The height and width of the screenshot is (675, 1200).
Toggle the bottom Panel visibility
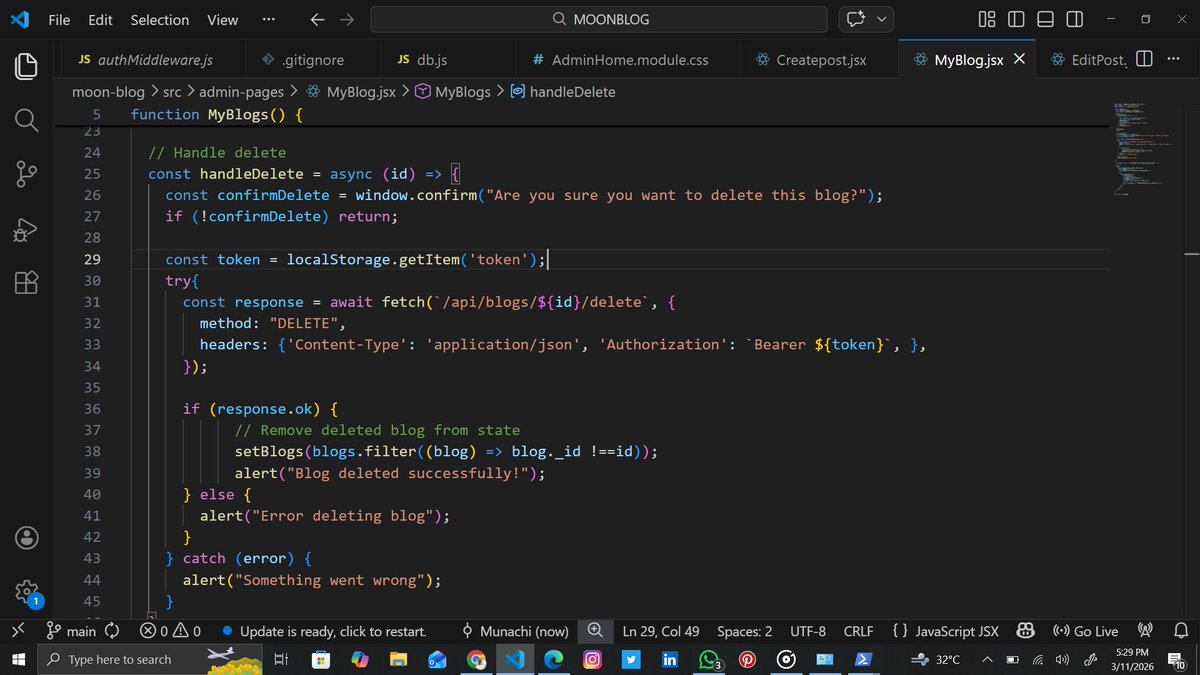[1045, 19]
